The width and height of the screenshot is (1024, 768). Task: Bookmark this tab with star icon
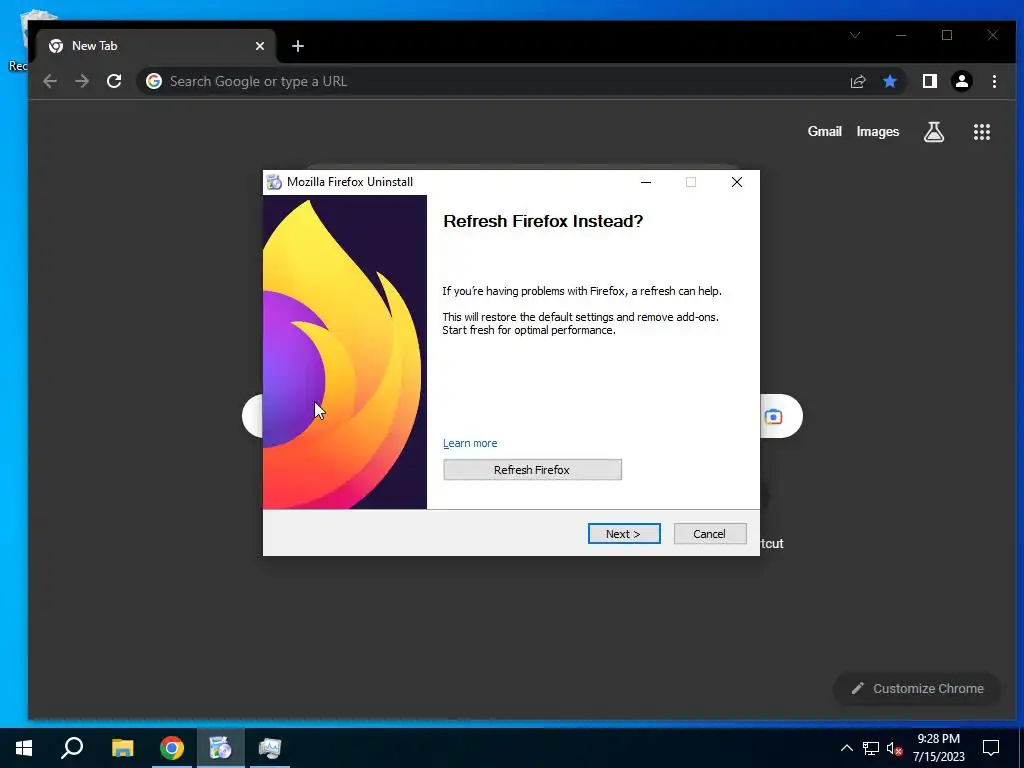click(x=889, y=81)
